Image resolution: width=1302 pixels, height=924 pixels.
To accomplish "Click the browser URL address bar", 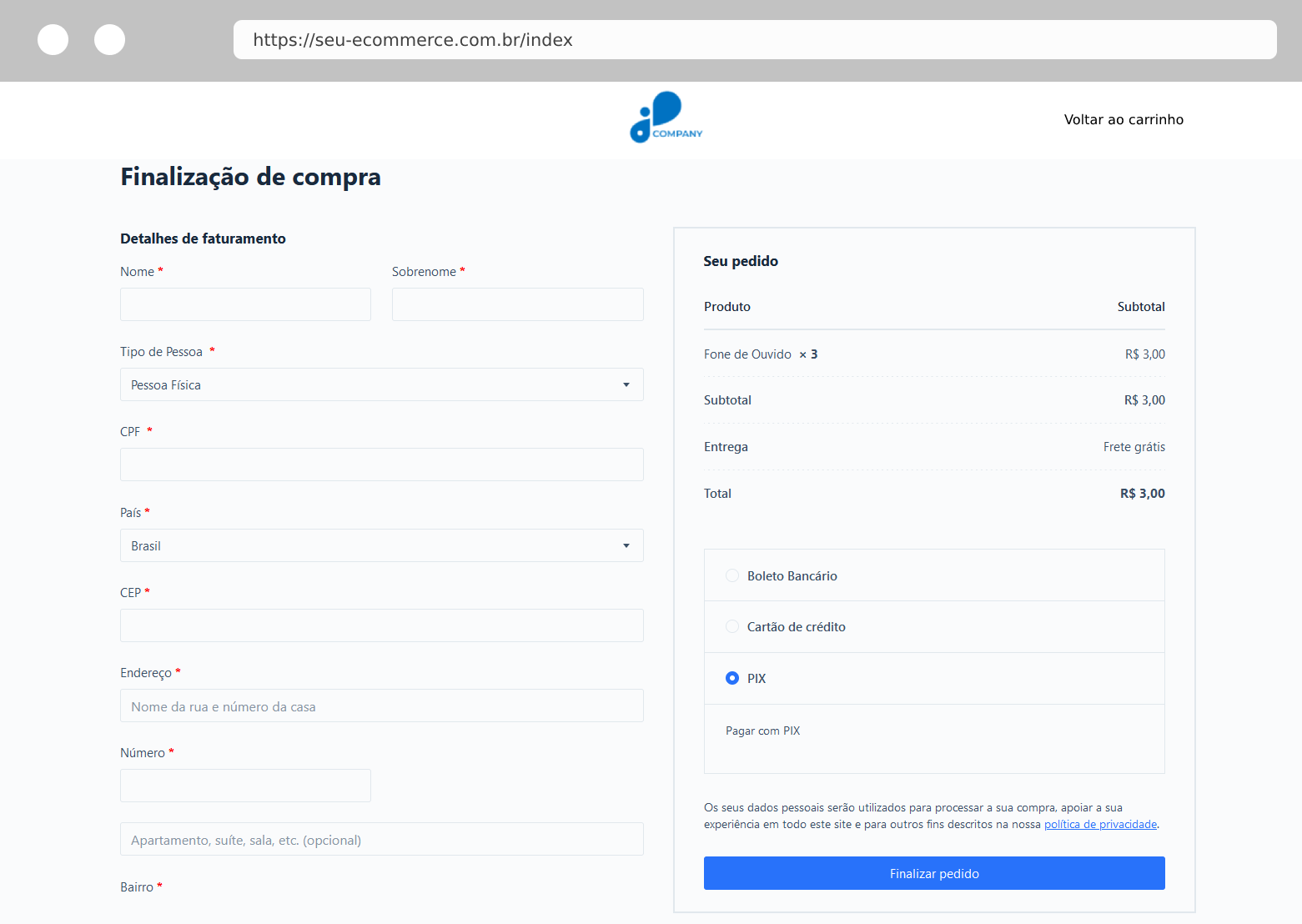I will [x=754, y=40].
